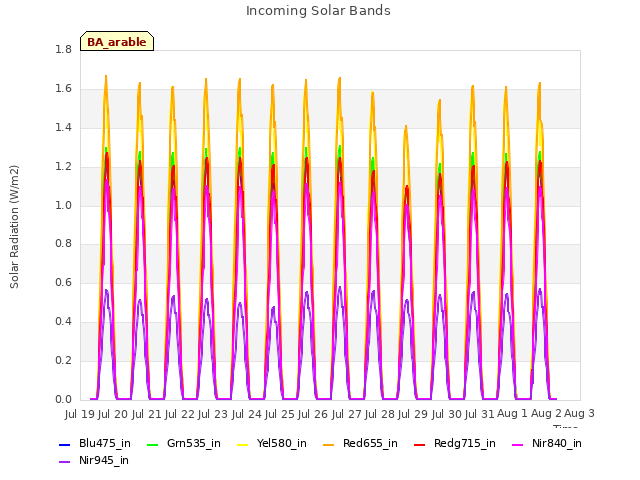Select the Blu475_in legend label
This screenshot has height=480, width=640.
click(x=104, y=443)
